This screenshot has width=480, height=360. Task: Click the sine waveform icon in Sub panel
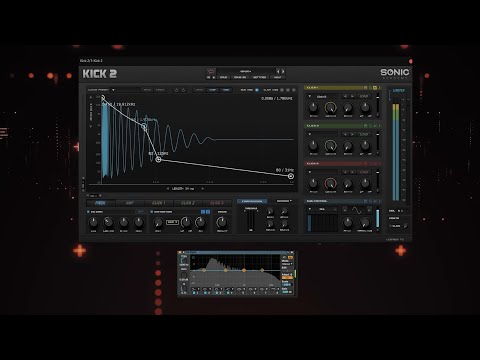(x=357, y=210)
